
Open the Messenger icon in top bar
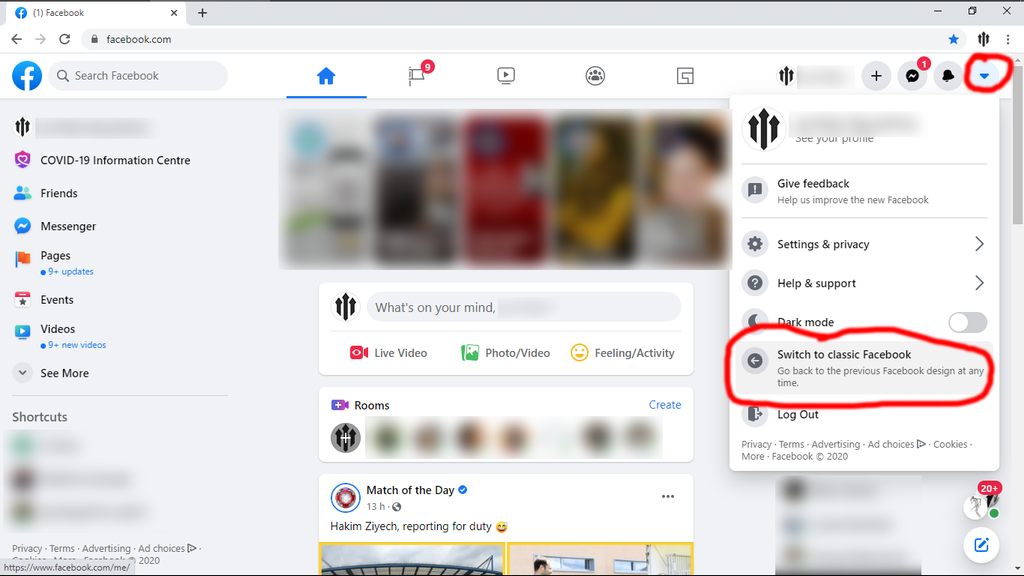point(912,76)
